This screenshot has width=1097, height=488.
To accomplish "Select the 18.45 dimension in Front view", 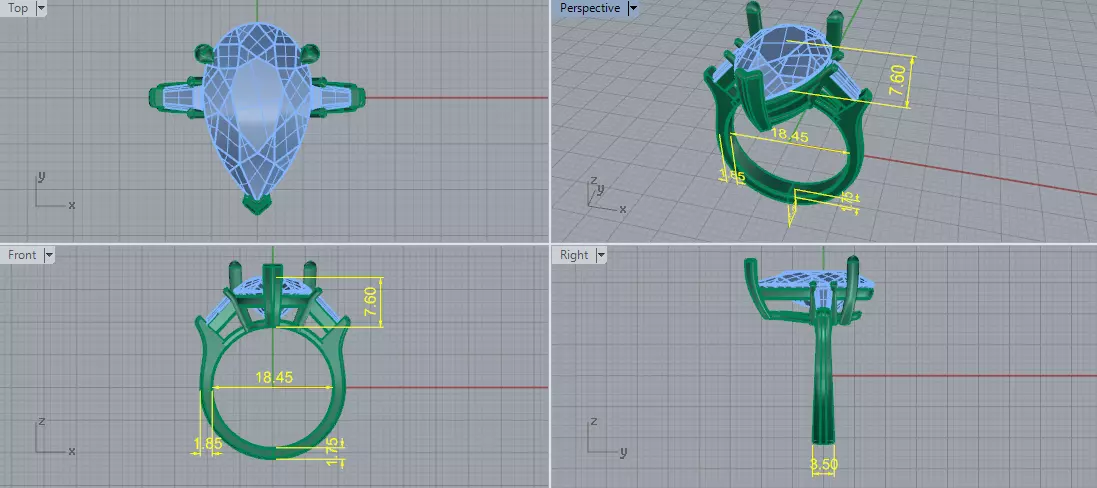I will pos(274,378).
